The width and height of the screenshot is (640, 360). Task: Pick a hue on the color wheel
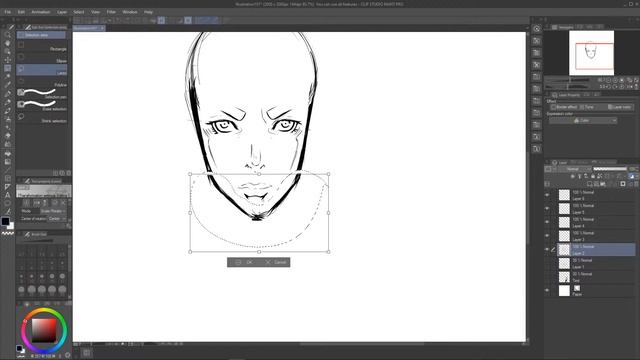point(44,330)
